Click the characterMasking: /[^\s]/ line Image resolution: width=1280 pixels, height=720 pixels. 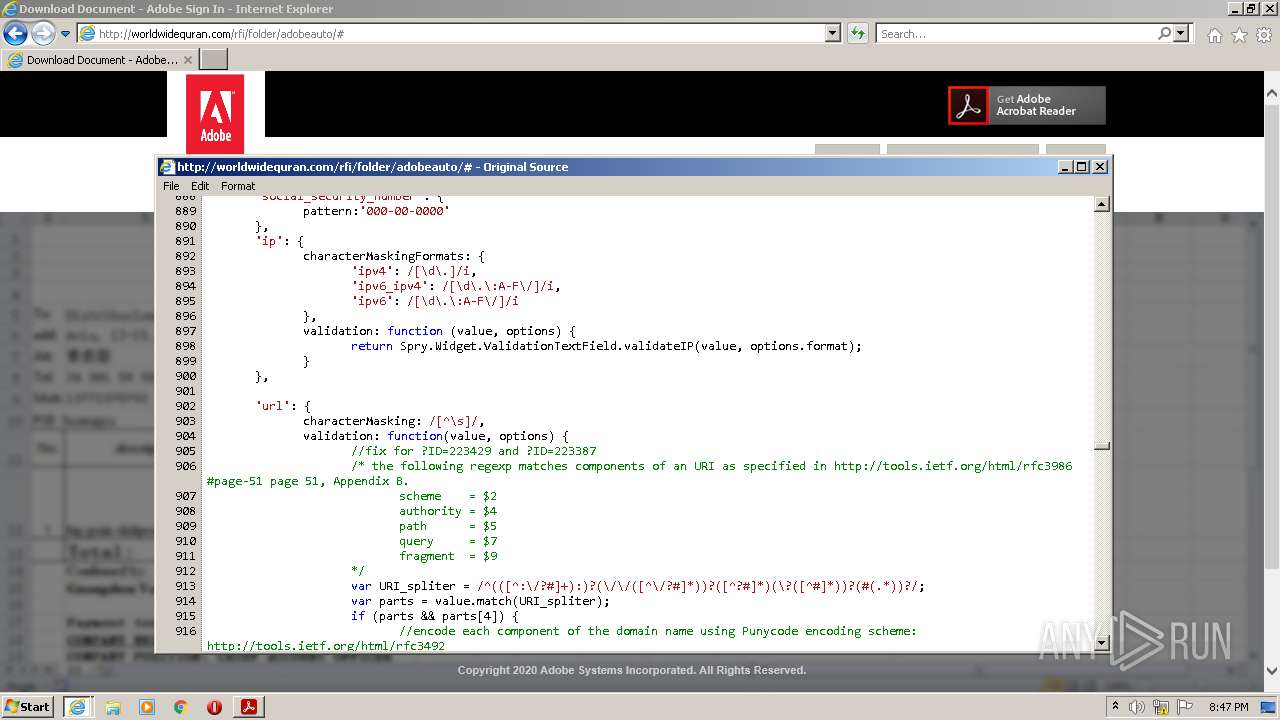(x=394, y=421)
